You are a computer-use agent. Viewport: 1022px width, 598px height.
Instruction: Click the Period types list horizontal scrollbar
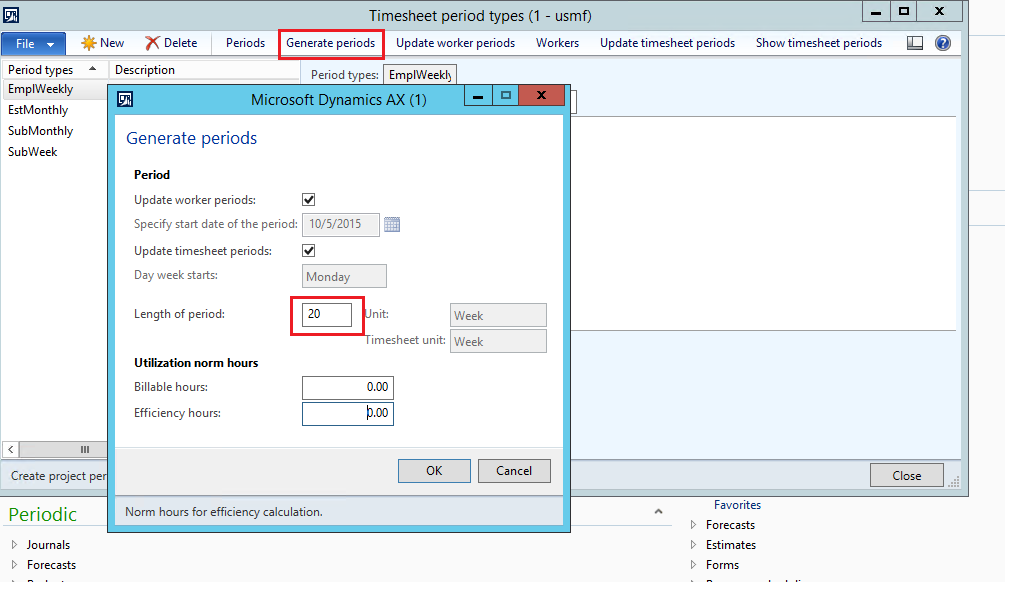[x=60, y=450]
